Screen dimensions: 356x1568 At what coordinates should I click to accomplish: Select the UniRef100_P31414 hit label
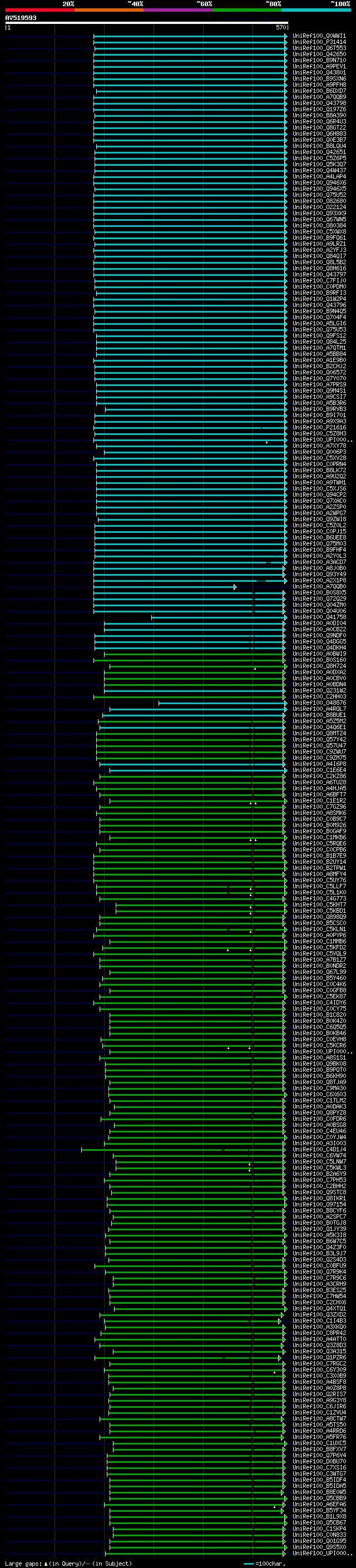[x=319, y=42]
